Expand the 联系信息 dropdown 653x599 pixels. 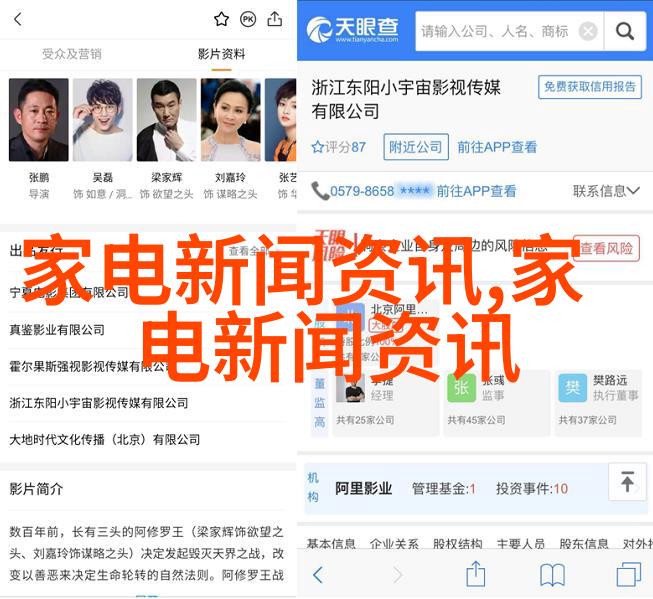(606, 191)
